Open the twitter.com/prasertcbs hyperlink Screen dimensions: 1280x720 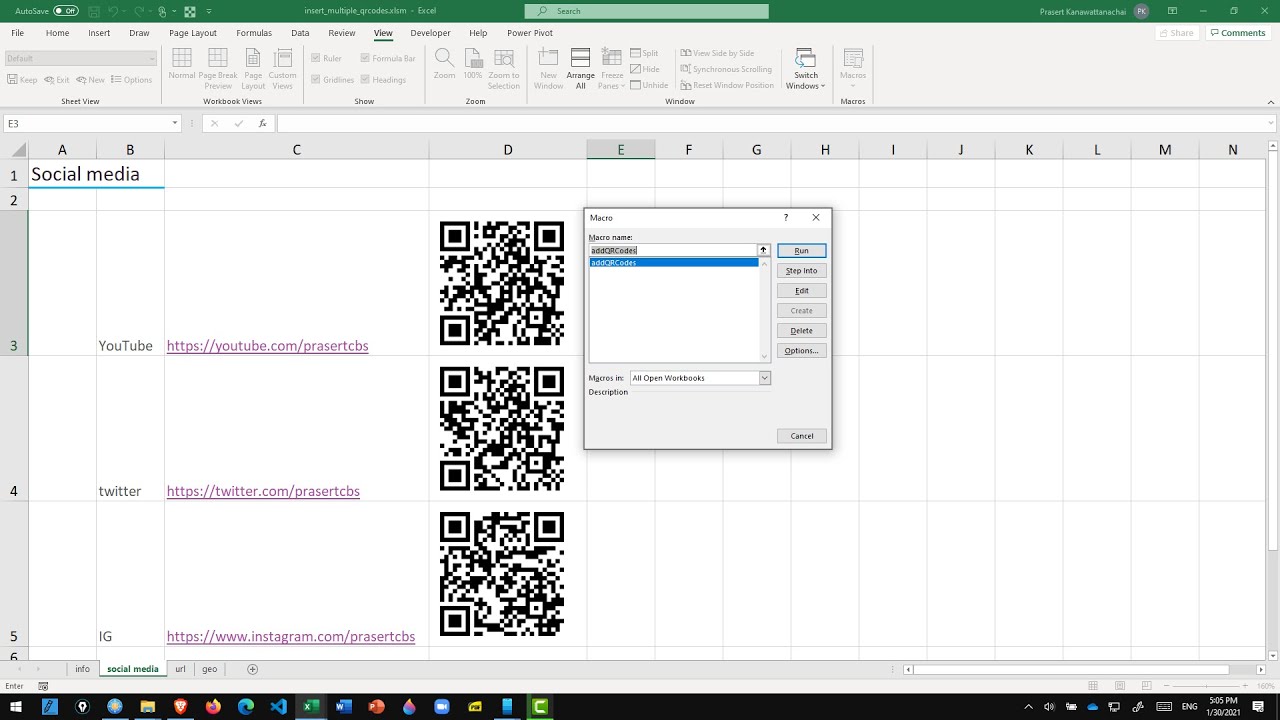[x=263, y=491]
